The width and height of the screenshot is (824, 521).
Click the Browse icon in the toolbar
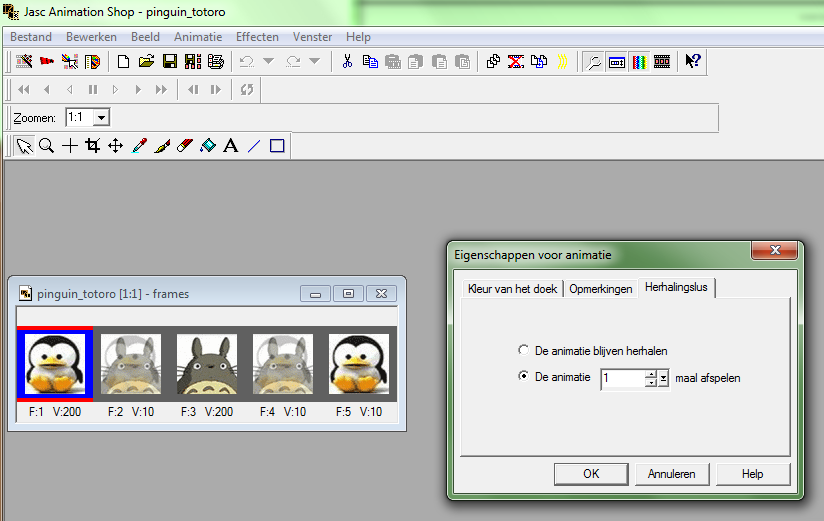215,62
